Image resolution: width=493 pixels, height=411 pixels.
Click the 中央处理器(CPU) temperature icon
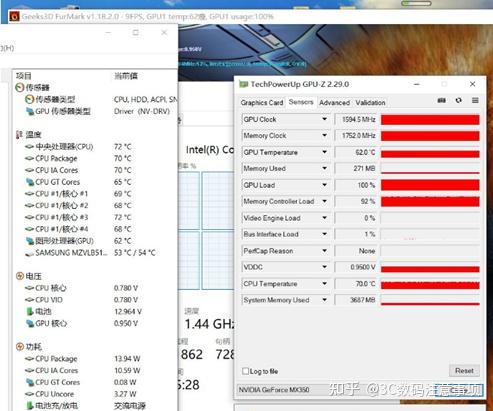(30, 147)
